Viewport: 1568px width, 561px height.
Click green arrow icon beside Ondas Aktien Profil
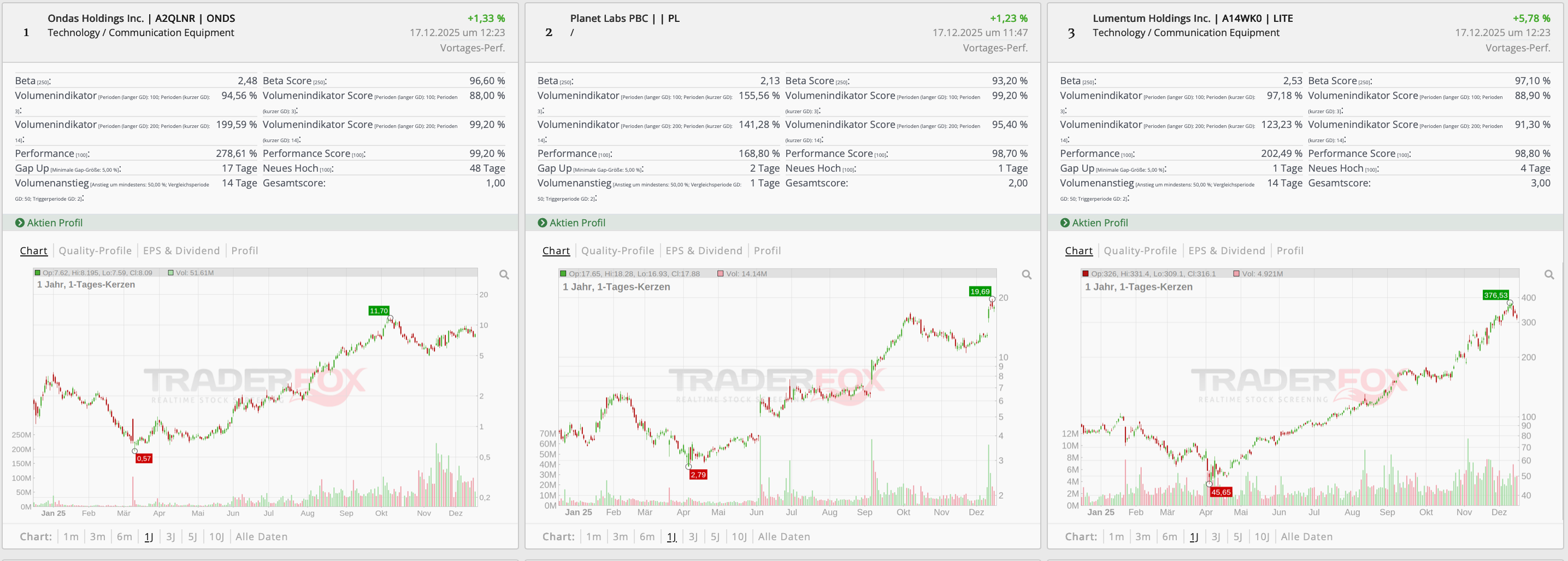pos(20,223)
